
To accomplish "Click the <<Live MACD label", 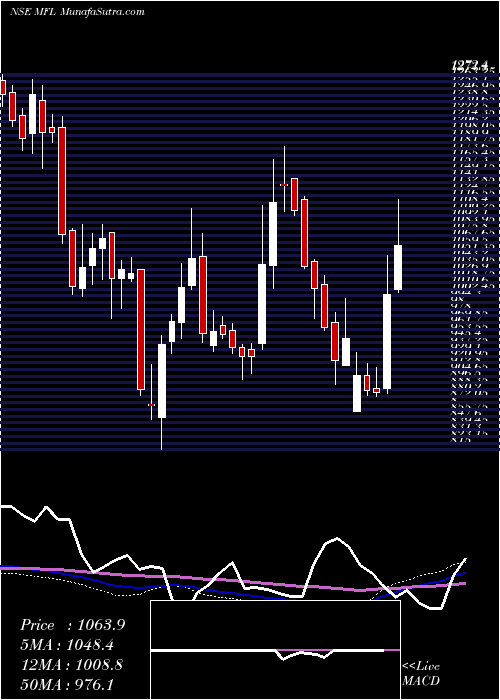I will pyautogui.click(x=421, y=674).
